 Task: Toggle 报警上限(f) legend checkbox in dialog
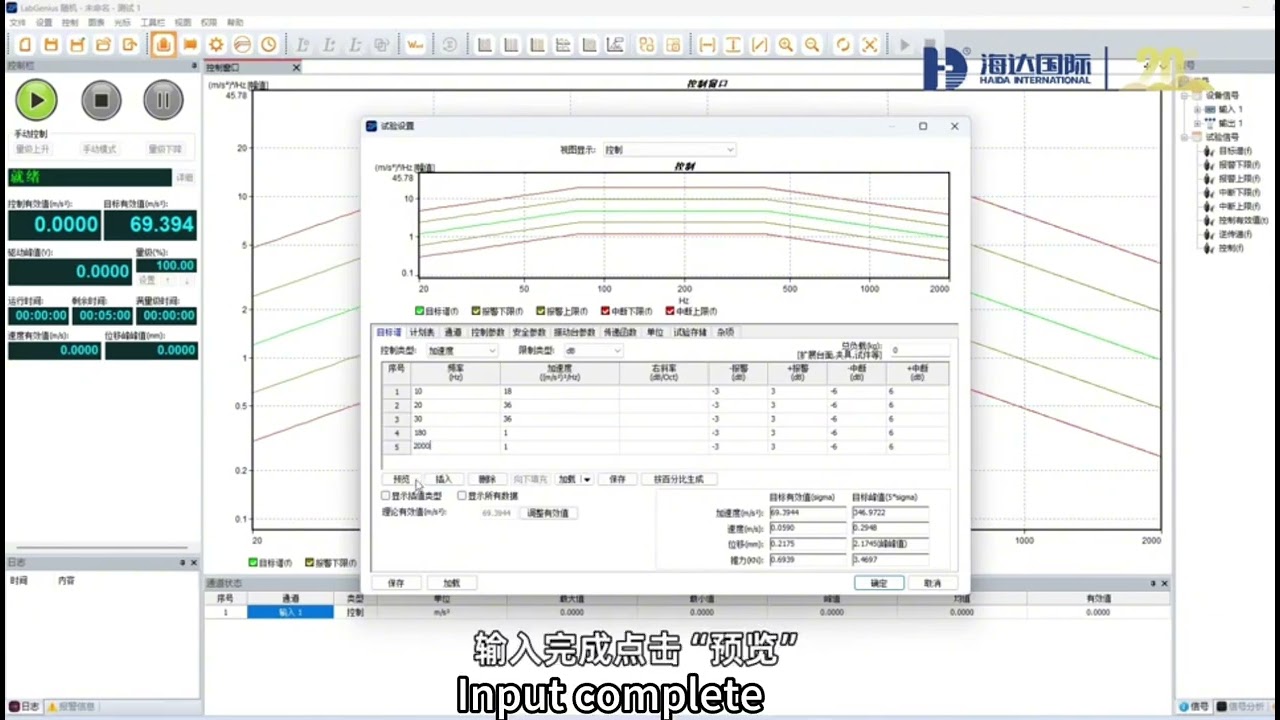click(x=541, y=311)
